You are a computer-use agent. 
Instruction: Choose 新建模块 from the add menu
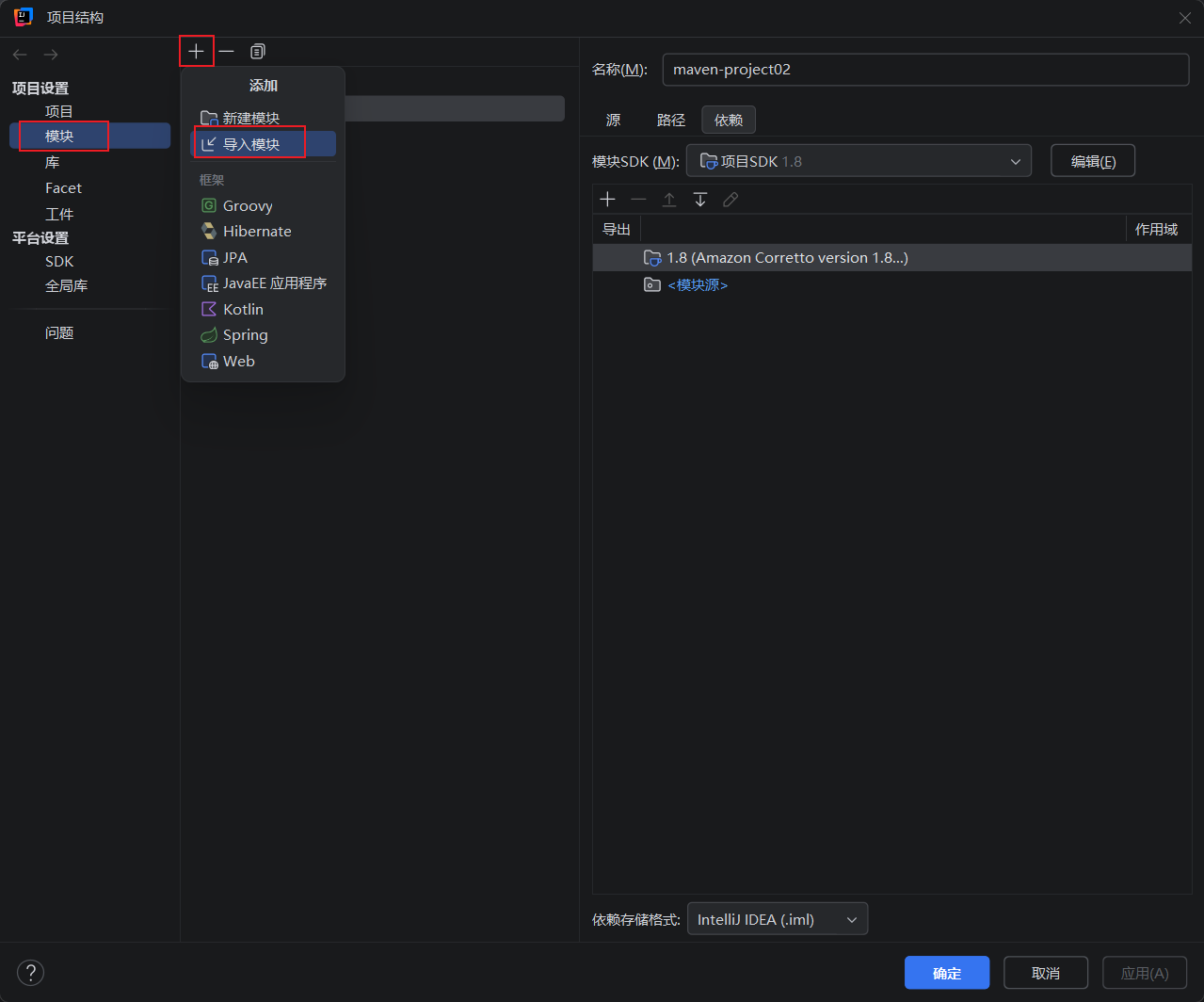tap(263, 119)
